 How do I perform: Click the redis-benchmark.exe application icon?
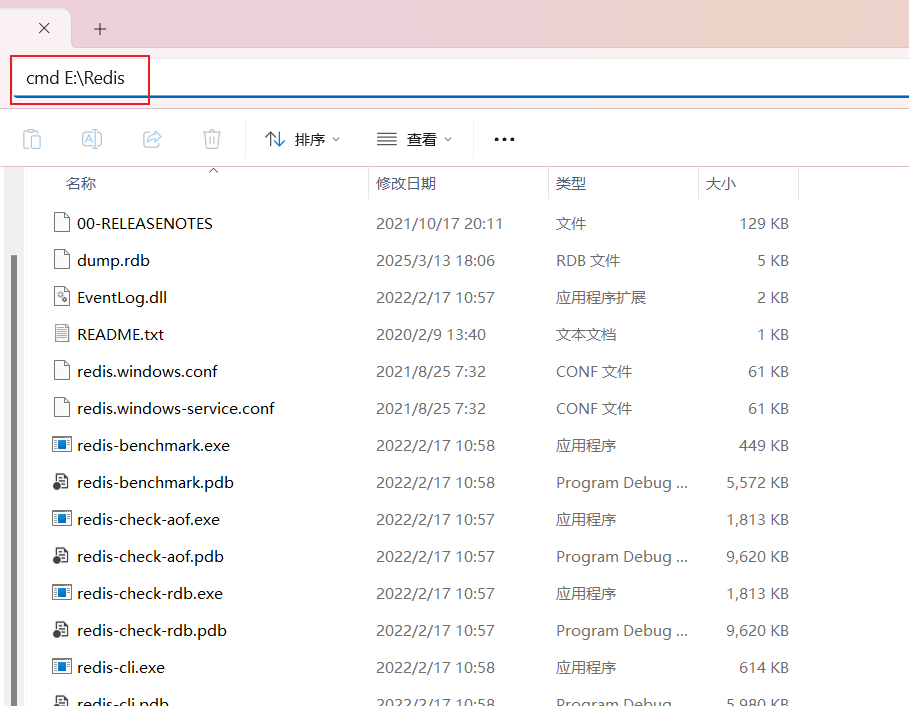tap(62, 444)
